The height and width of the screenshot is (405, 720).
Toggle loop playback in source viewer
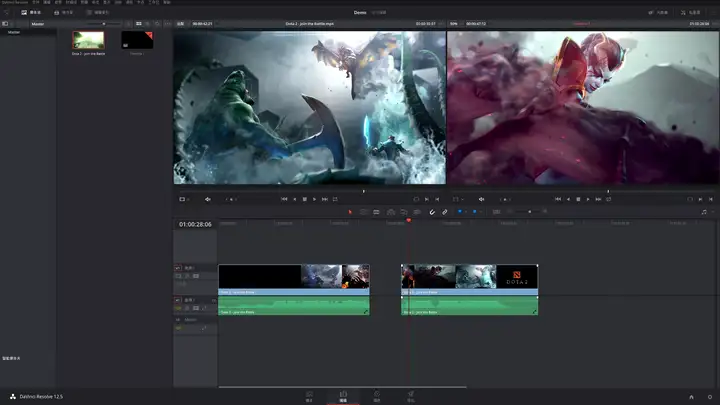(x=335, y=199)
